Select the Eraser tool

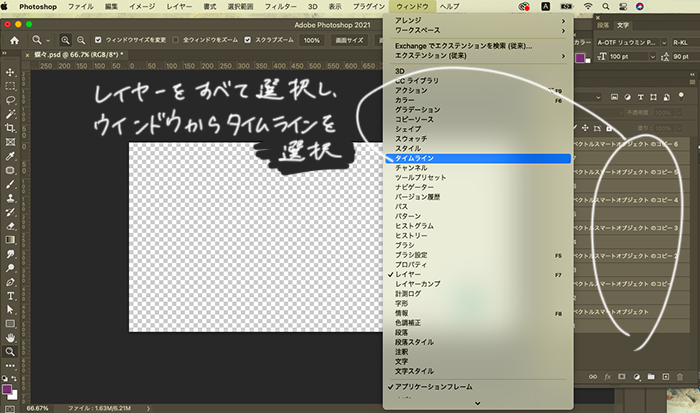click(10, 226)
